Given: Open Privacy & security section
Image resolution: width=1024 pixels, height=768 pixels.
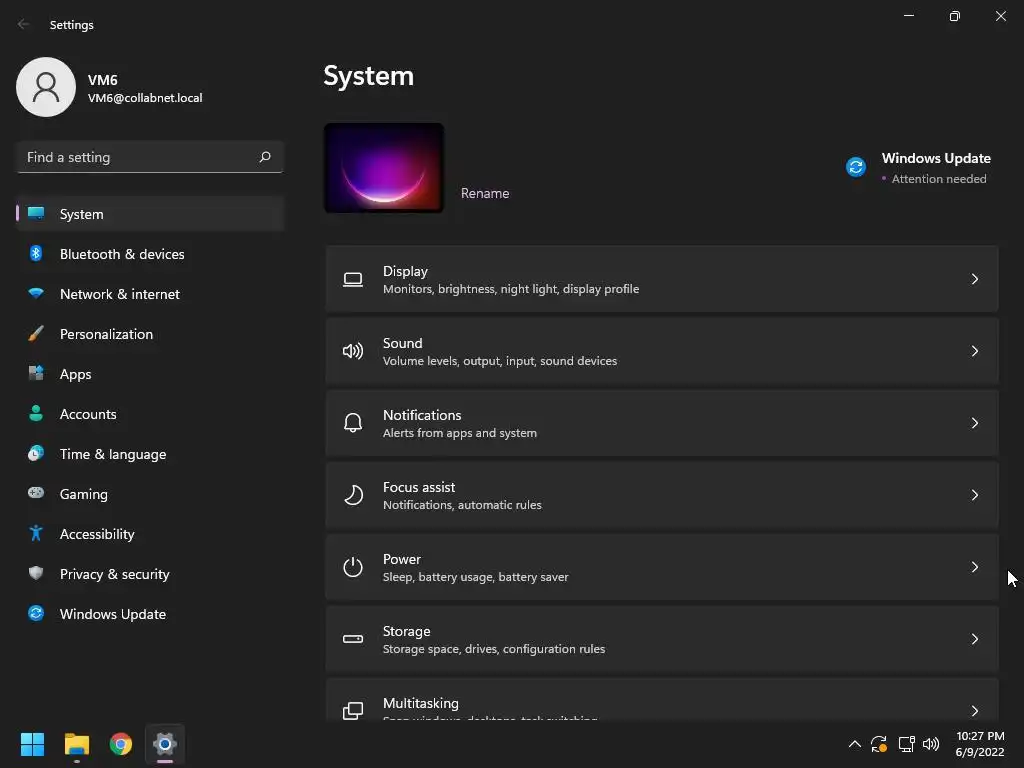Looking at the screenshot, I should [x=150, y=573].
